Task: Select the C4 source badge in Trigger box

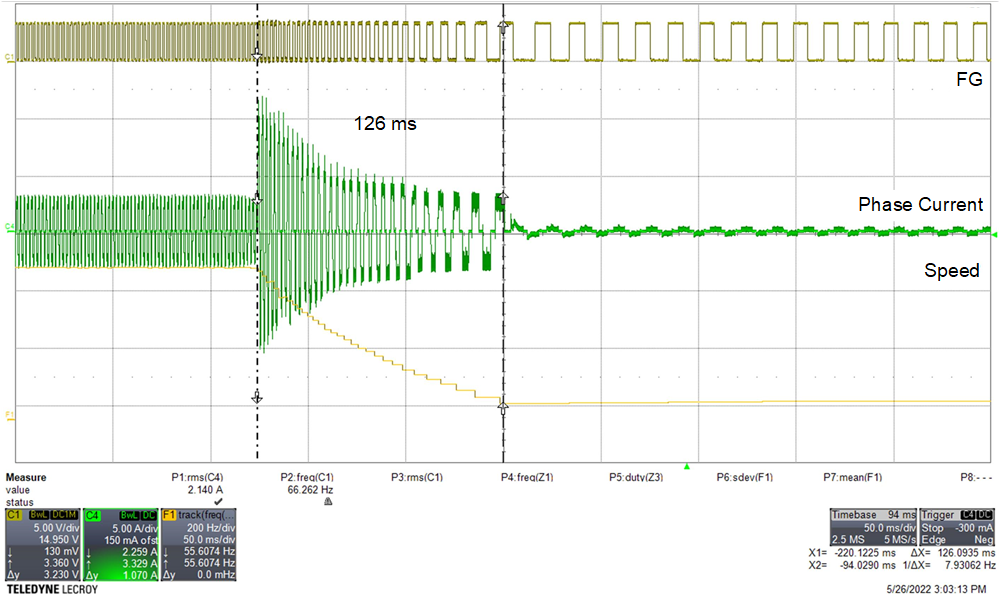Action: click(968, 514)
